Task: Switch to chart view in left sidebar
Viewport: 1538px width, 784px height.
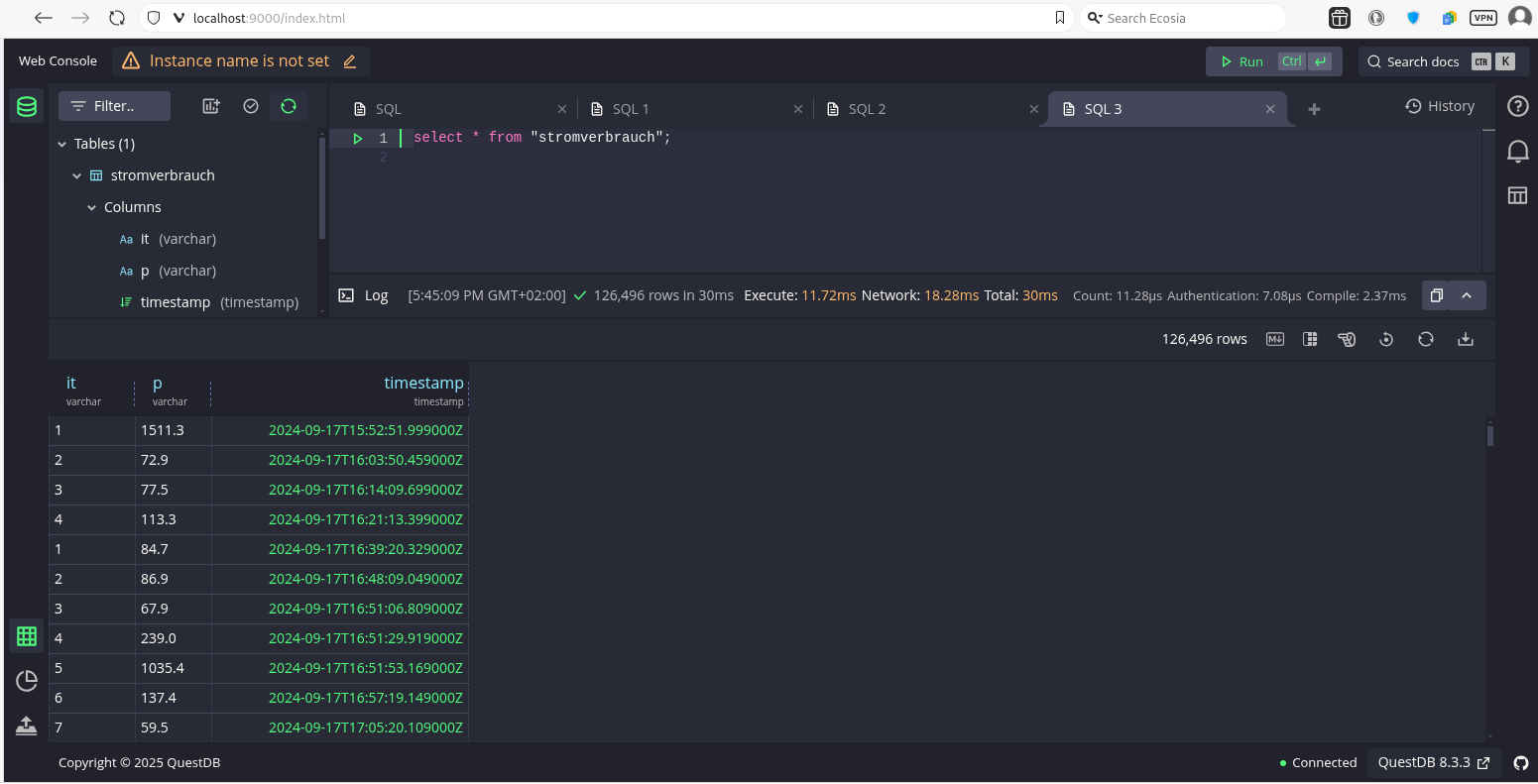Action: (27, 681)
